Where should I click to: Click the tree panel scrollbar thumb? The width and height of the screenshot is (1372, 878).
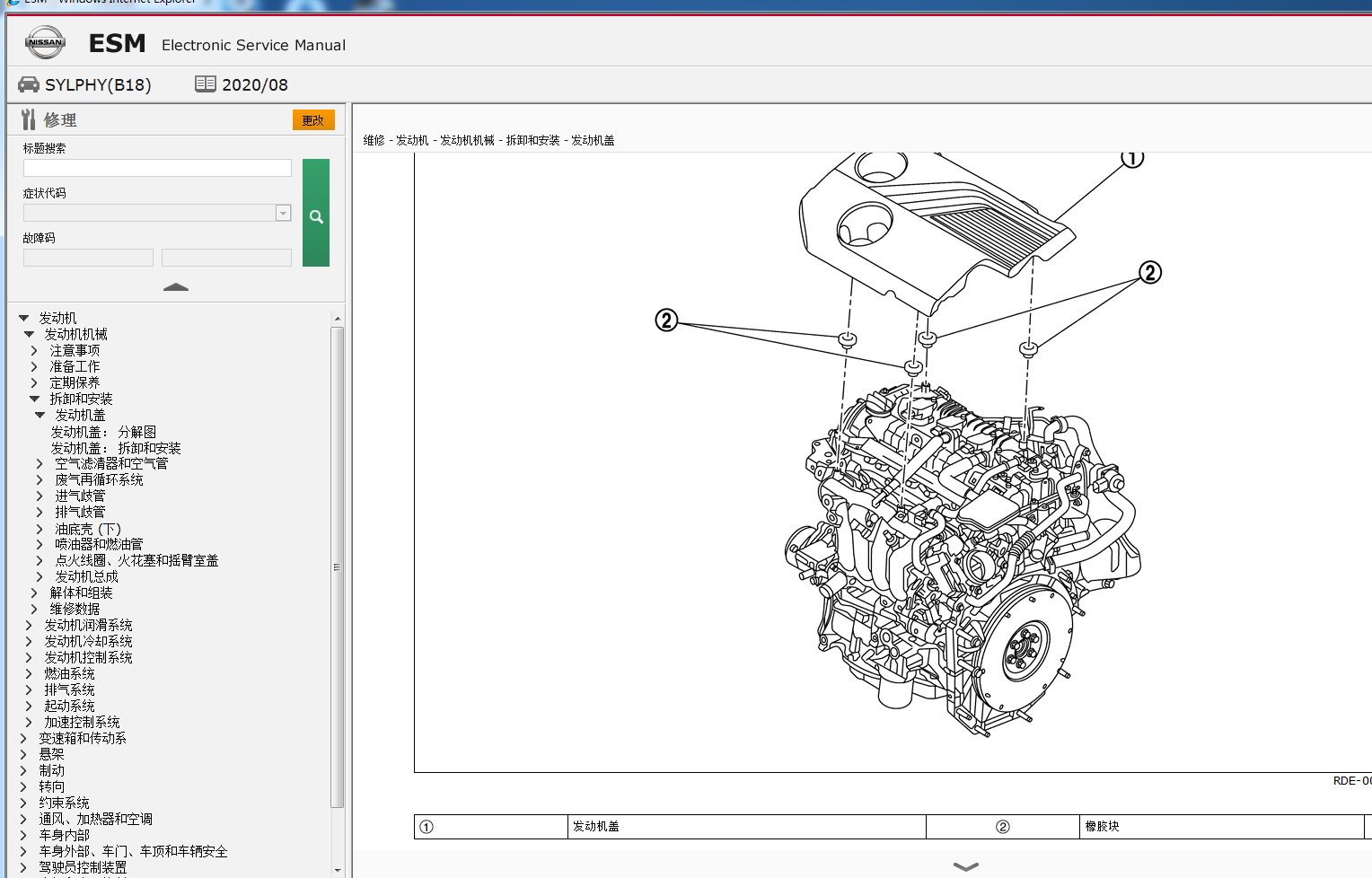[338, 567]
